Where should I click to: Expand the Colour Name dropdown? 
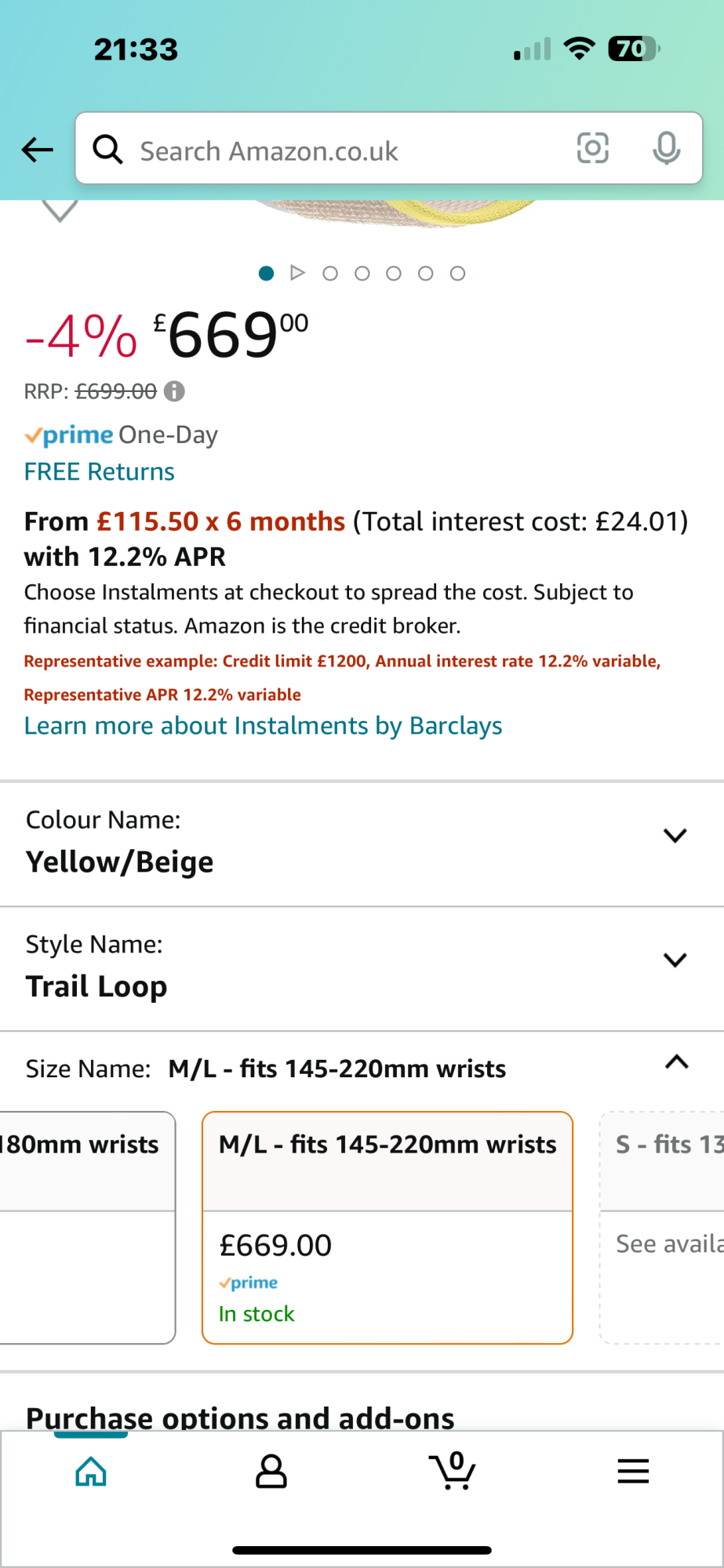[x=675, y=836]
